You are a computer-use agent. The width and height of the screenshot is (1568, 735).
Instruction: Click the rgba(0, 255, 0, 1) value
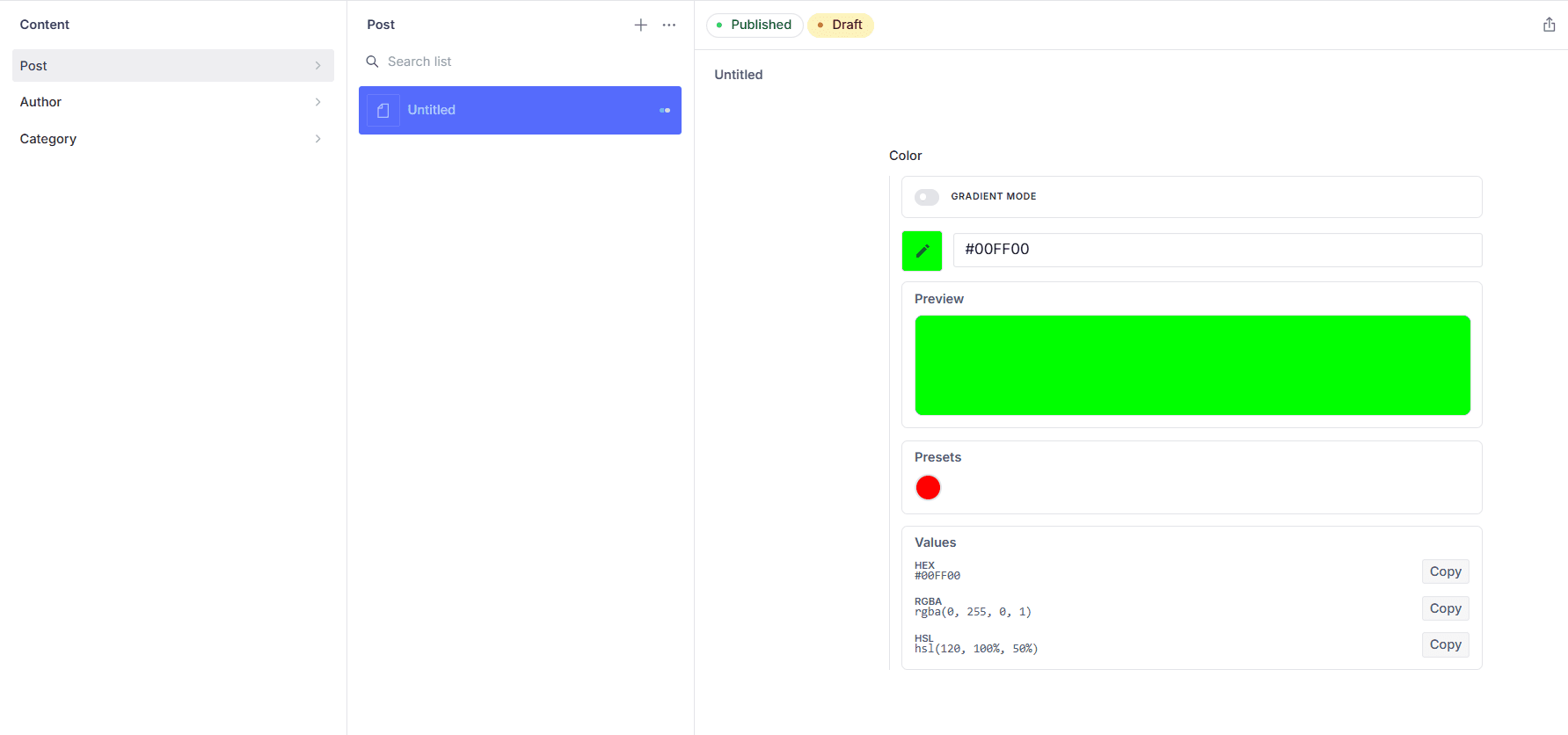tap(973, 612)
